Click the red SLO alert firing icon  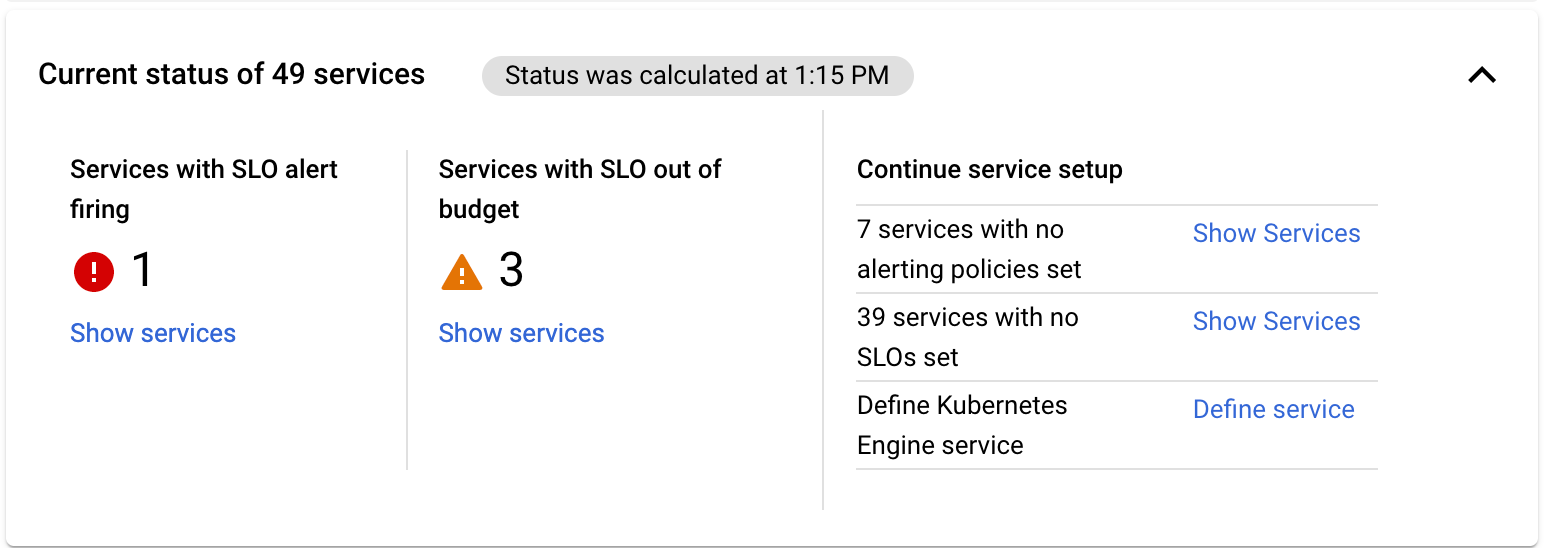coord(94,272)
